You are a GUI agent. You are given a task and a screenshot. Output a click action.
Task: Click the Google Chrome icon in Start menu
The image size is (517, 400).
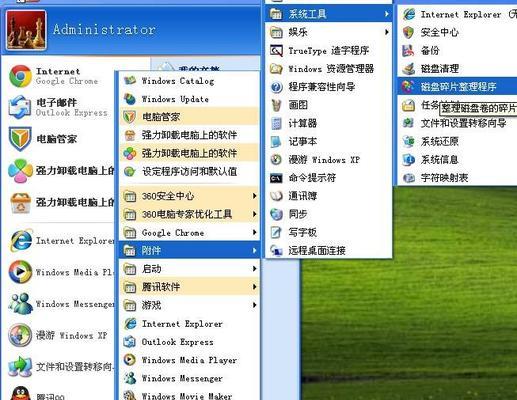pos(20,76)
